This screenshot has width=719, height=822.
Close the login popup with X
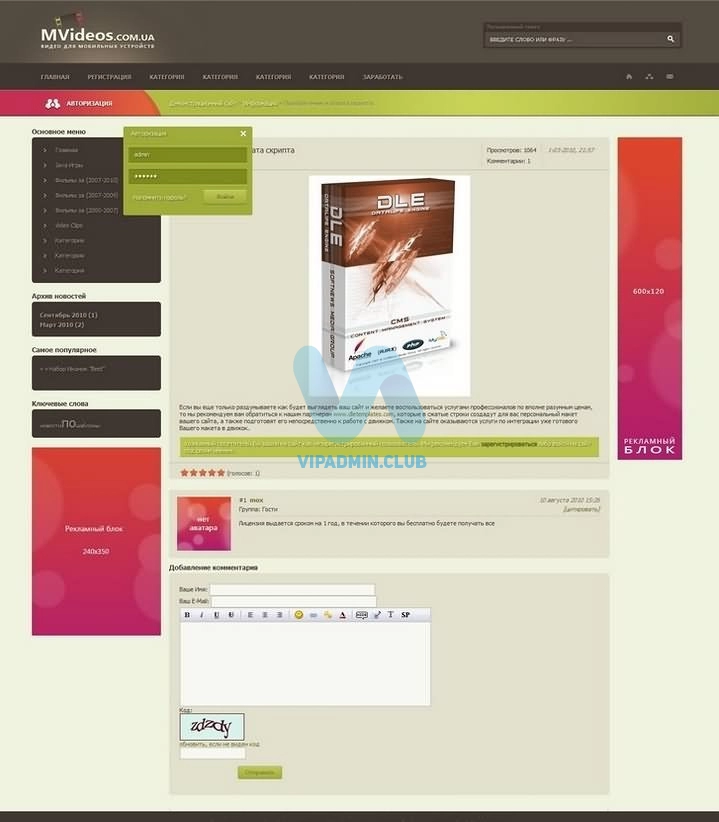(x=243, y=134)
